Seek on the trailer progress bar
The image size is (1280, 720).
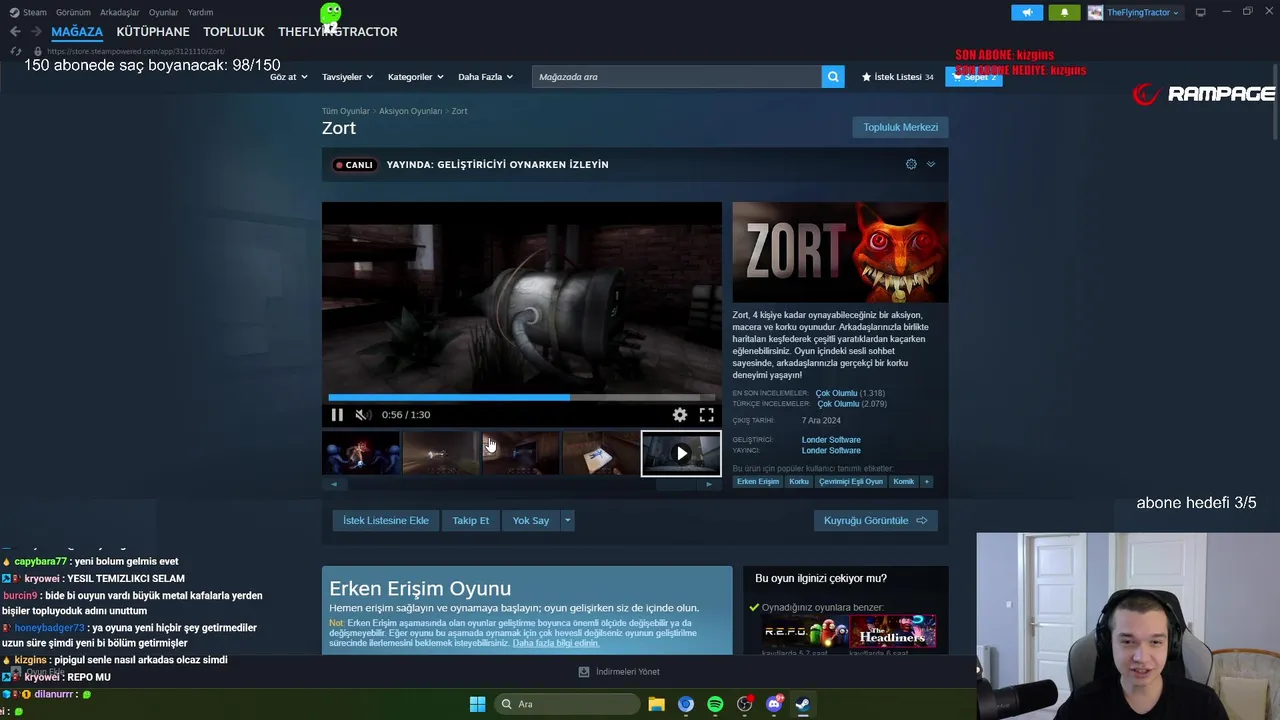521,397
